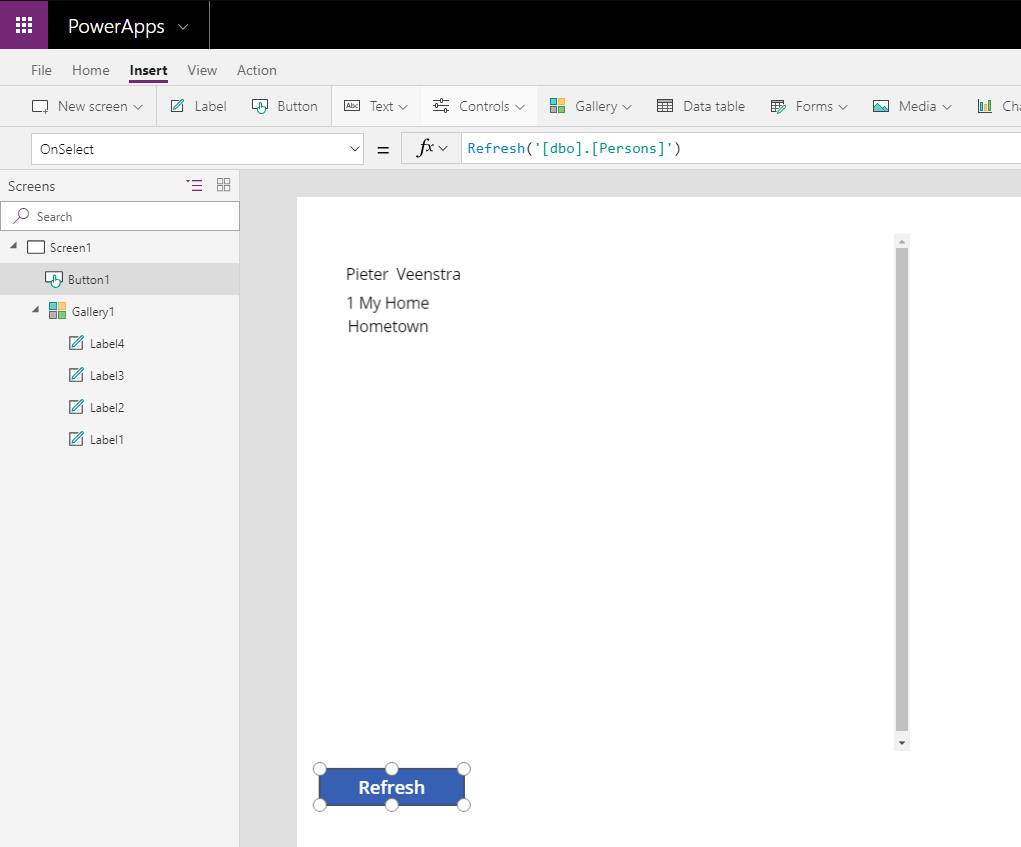Collapse the Screen1 tree node
This screenshot has height=847, width=1021.
[14, 246]
